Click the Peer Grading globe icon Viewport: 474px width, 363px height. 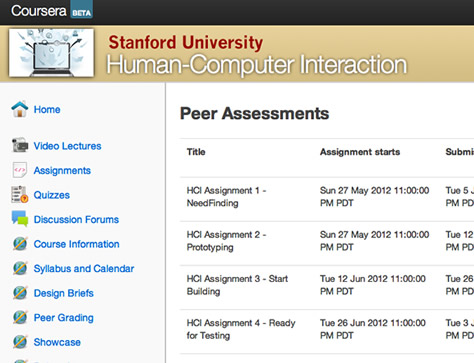pyautogui.click(x=20, y=317)
